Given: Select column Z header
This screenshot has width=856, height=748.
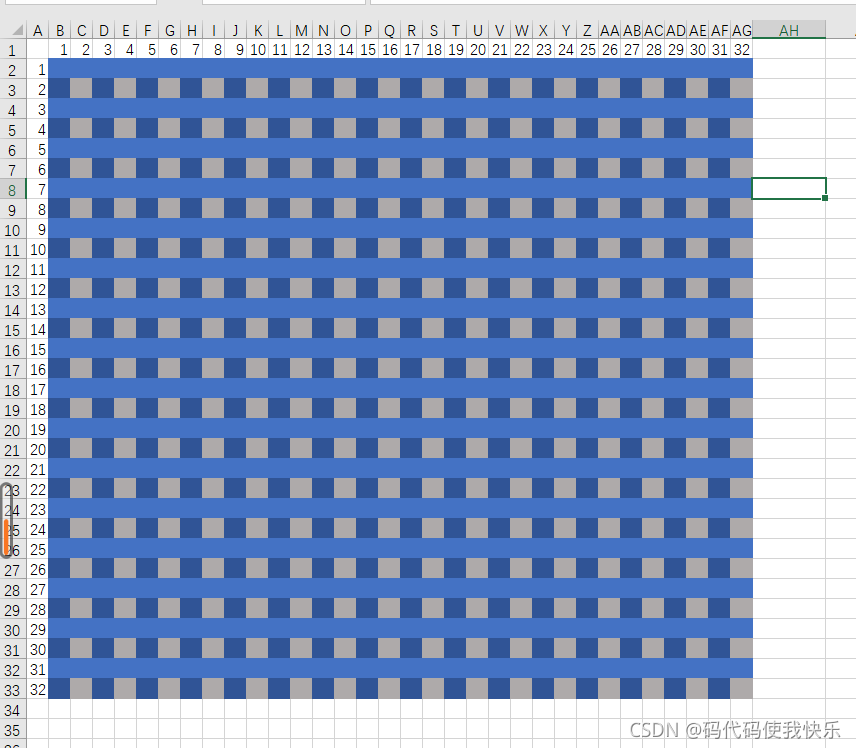Looking at the screenshot, I should click(x=587, y=31).
